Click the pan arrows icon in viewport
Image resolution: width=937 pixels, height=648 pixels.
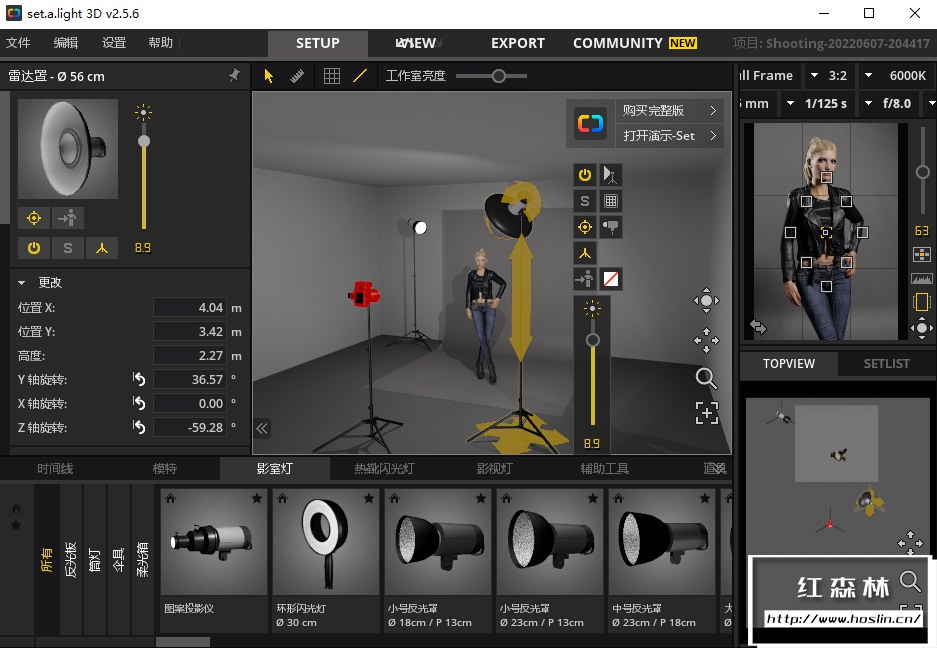click(x=706, y=340)
